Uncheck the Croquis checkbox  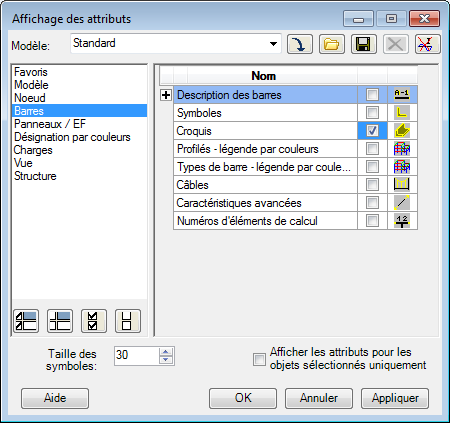pos(372,131)
